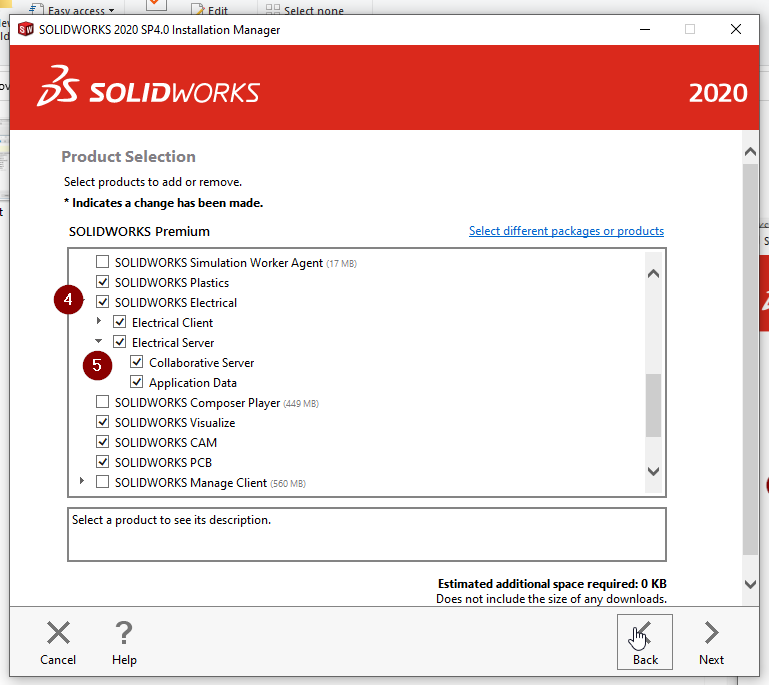Click the SW app icon in the title bar
Image resolution: width=769 pixels, height=685 pixels.
[x=25, y=29]
